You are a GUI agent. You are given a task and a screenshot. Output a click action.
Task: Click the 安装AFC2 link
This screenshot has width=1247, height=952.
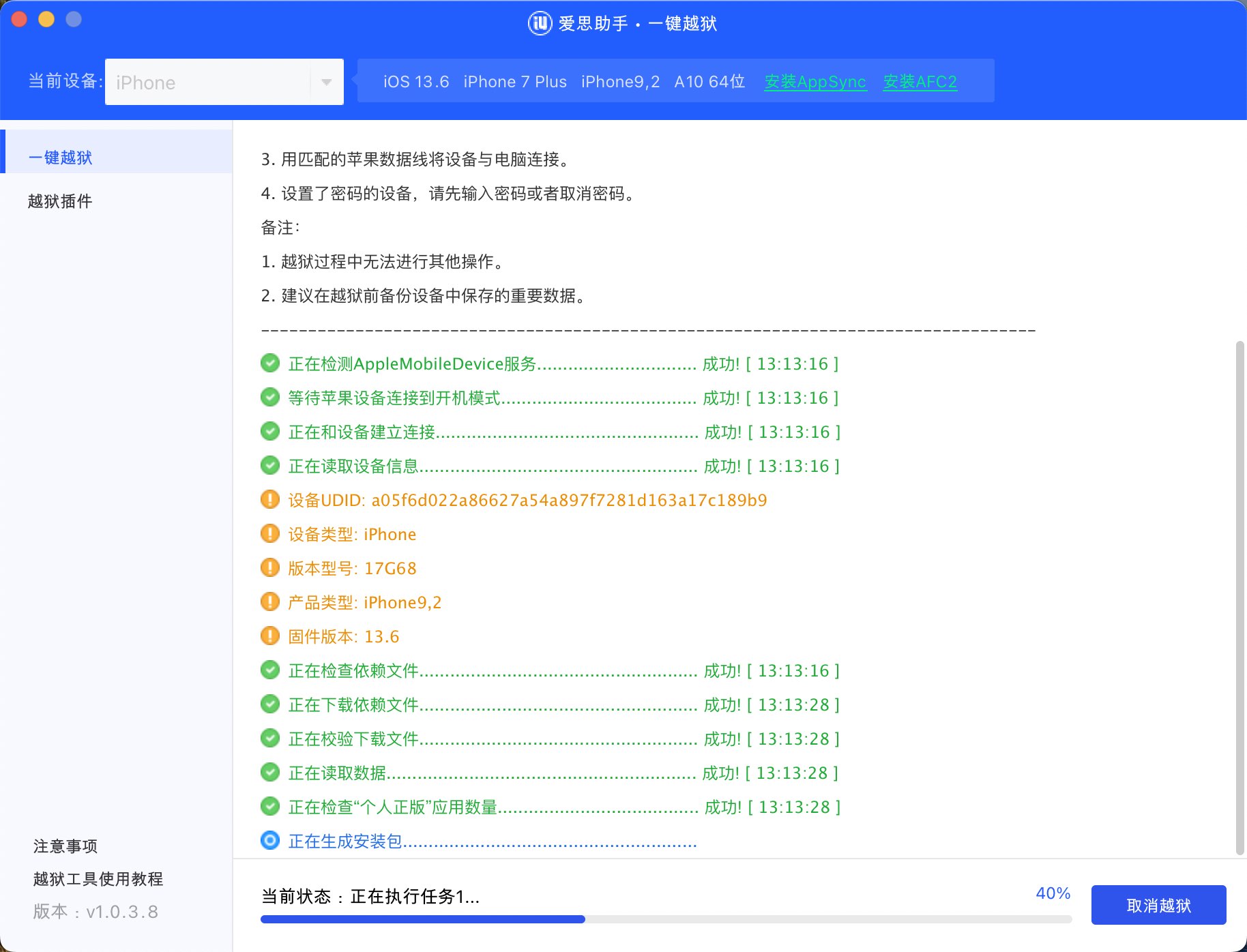pos(920,82)
